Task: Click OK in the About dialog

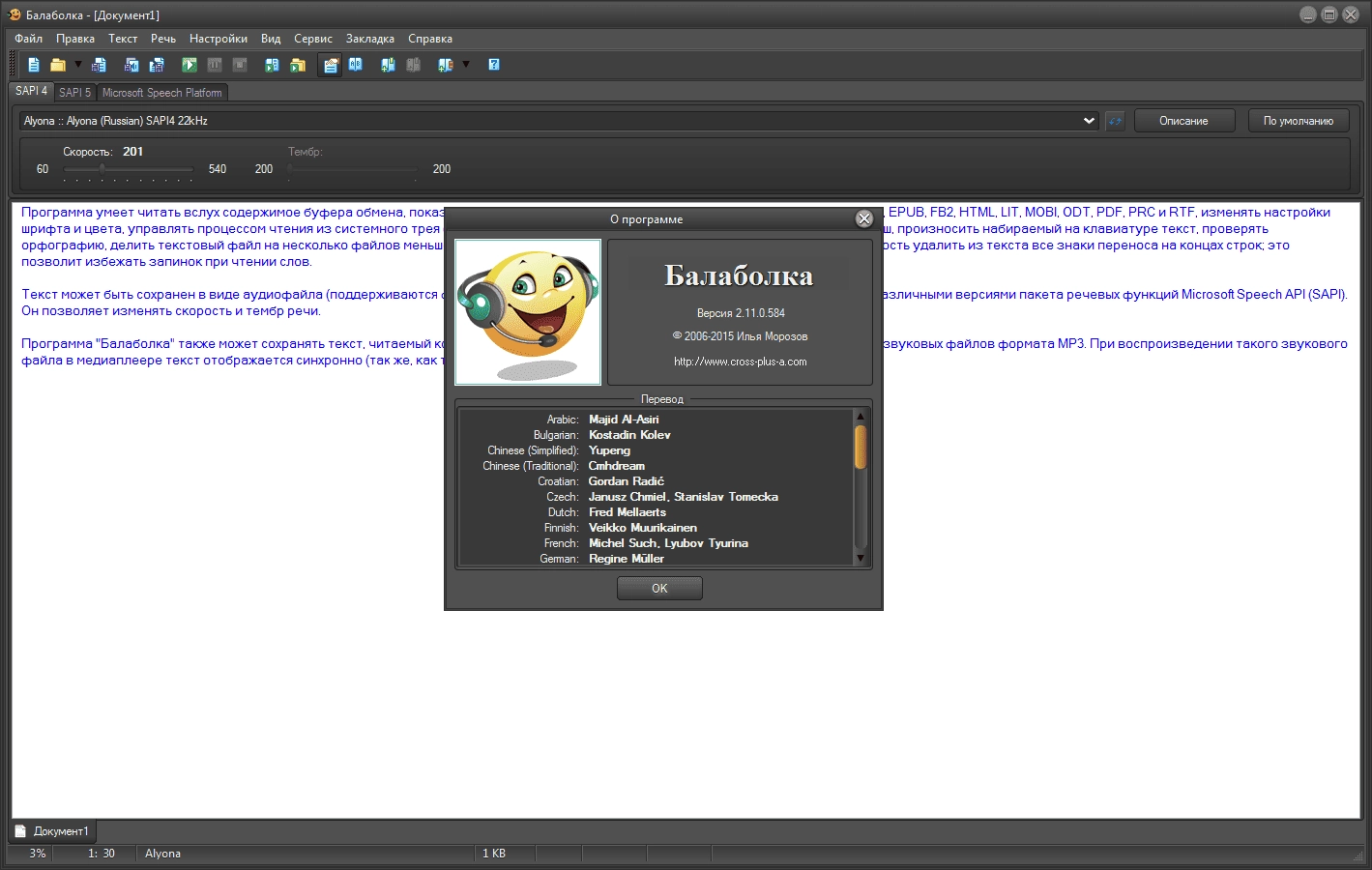Action: (659, 588)
